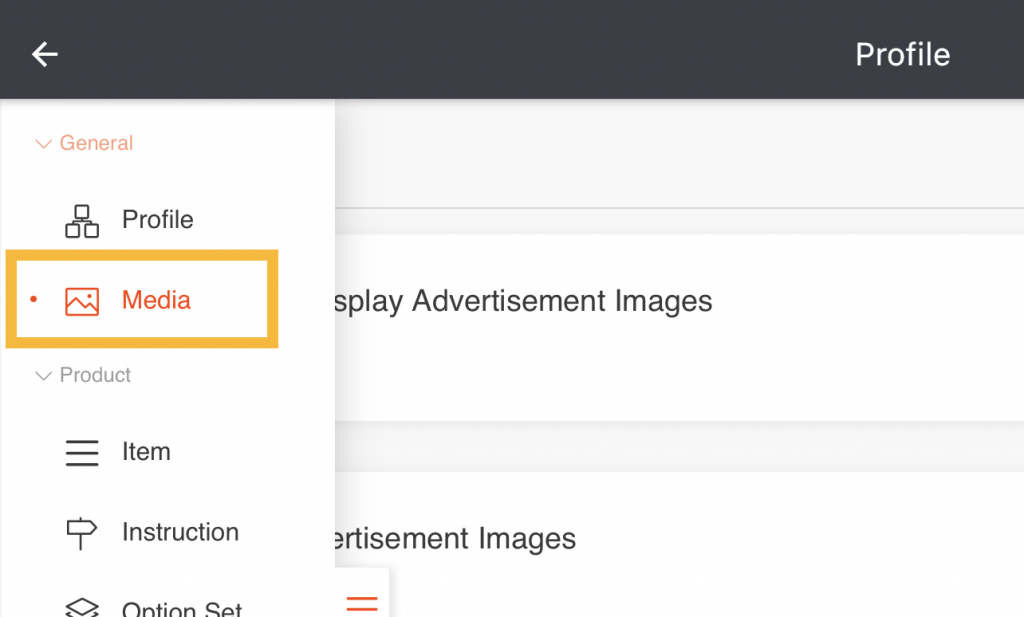Click the Option Set layers icon
Viewport: 1024px width, 617px height.
(x=82, y=607)
